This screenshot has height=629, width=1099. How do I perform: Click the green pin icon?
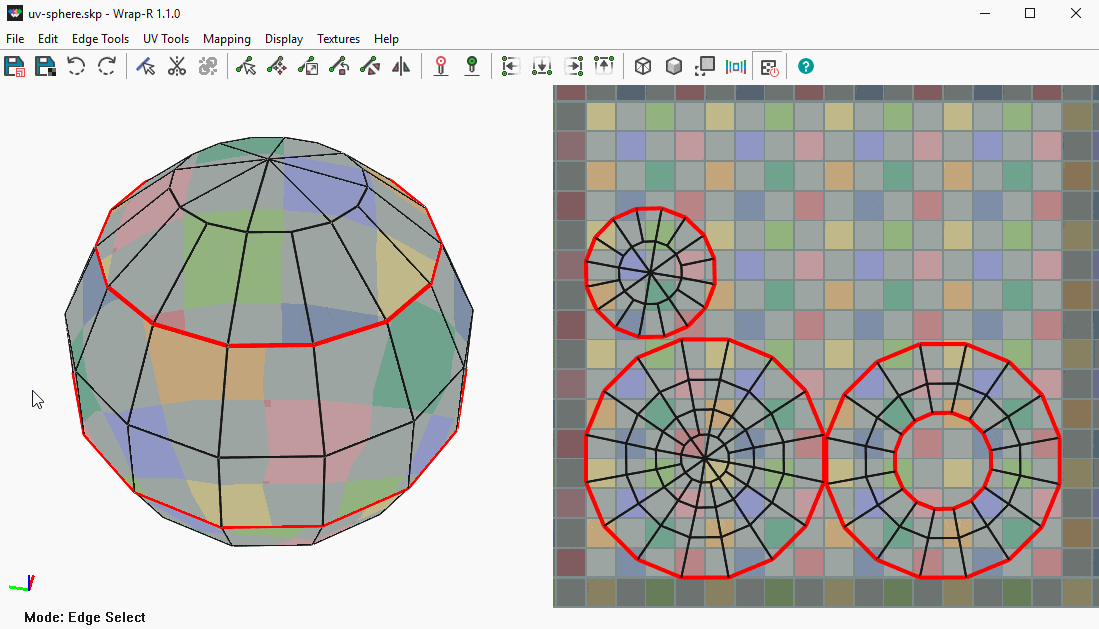pos(472,67)
